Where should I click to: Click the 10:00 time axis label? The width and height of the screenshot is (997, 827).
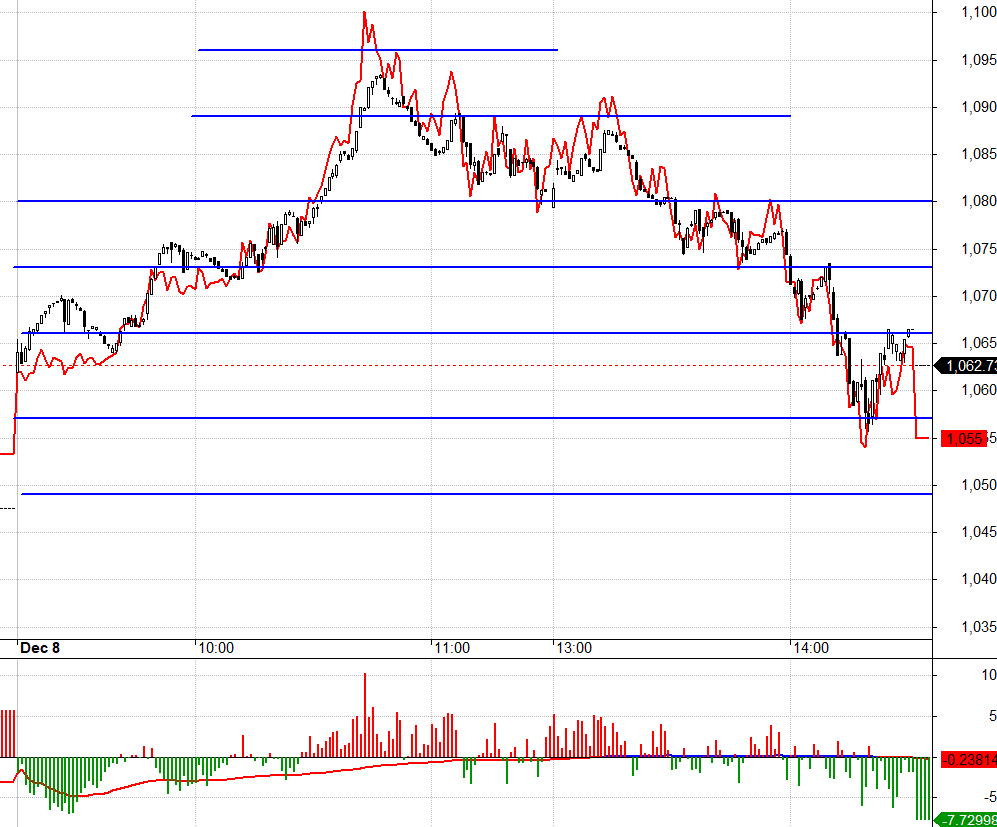click(x=216, y=648)
